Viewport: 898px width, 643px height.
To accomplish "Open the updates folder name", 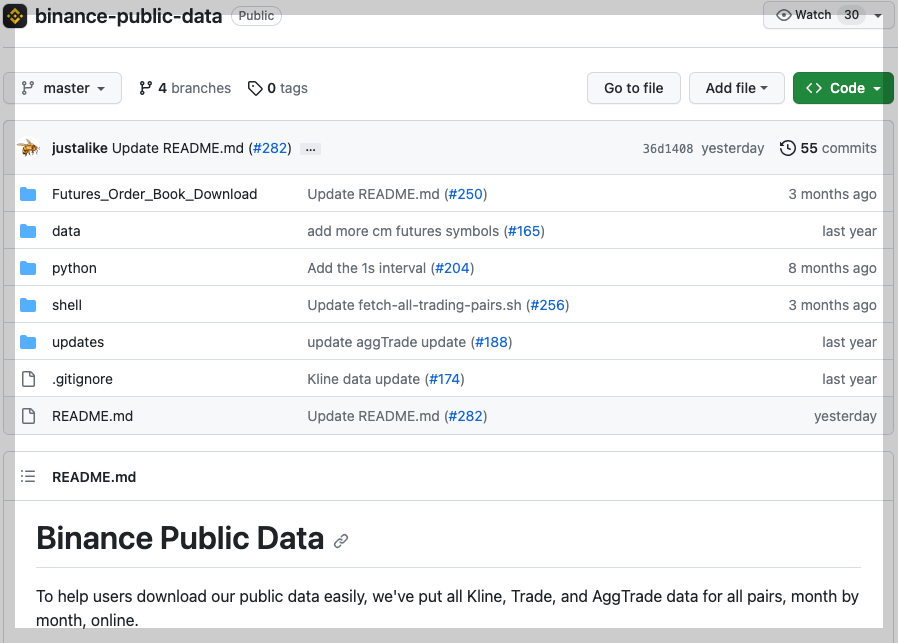I will [x=78, y=342].
